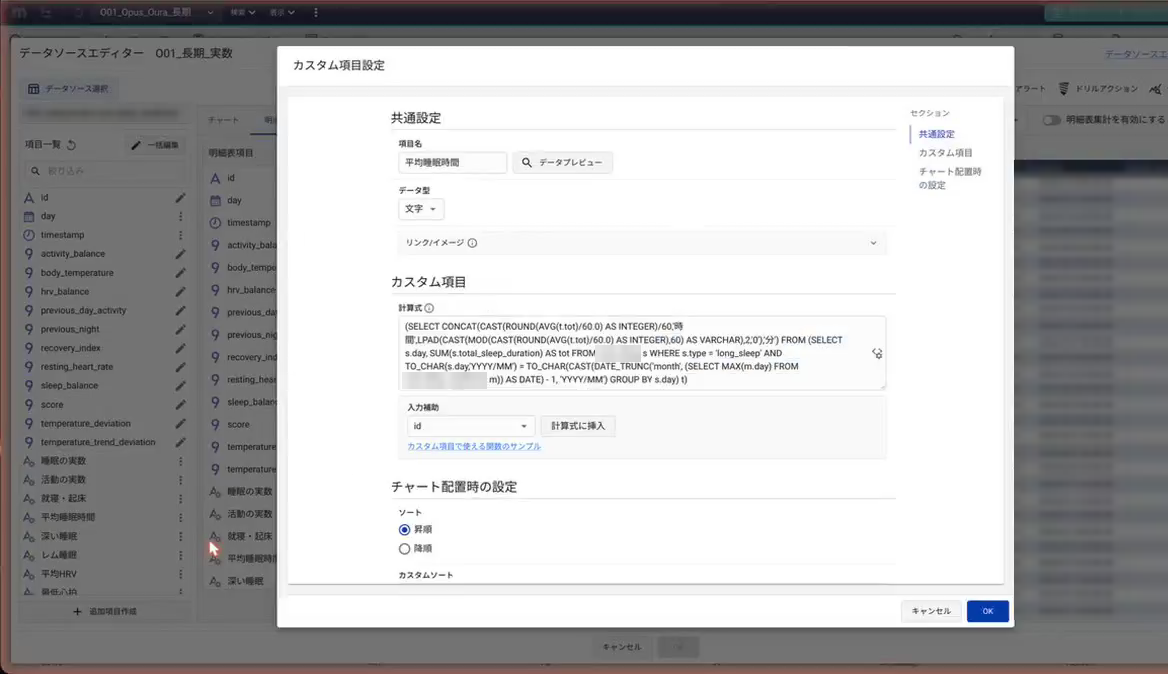This screenshot has width=1168, height=674.
Task: Click the データソース選択 button
Action: coord(68,89)
